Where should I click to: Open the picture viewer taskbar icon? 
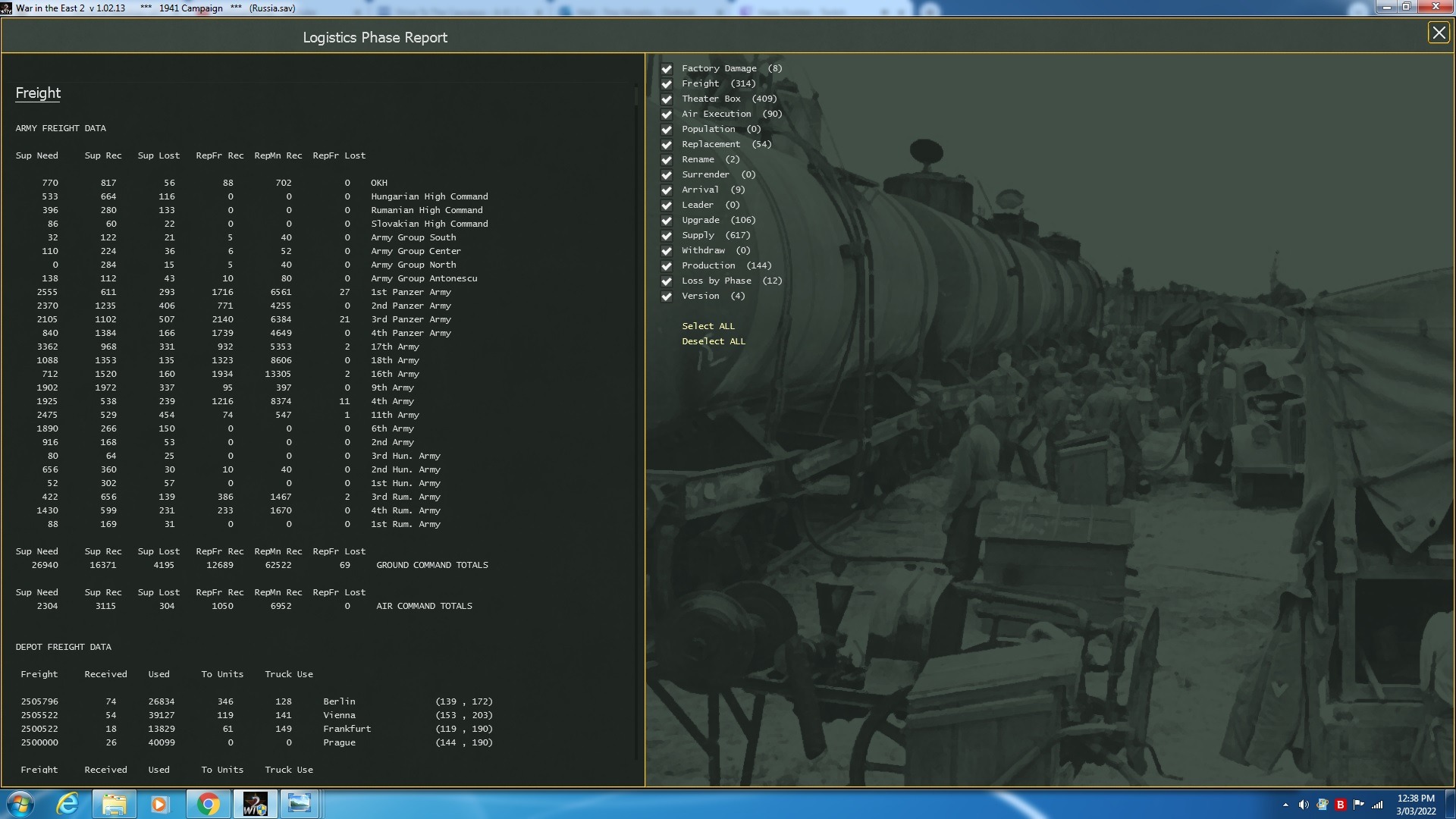pos(300,804)
